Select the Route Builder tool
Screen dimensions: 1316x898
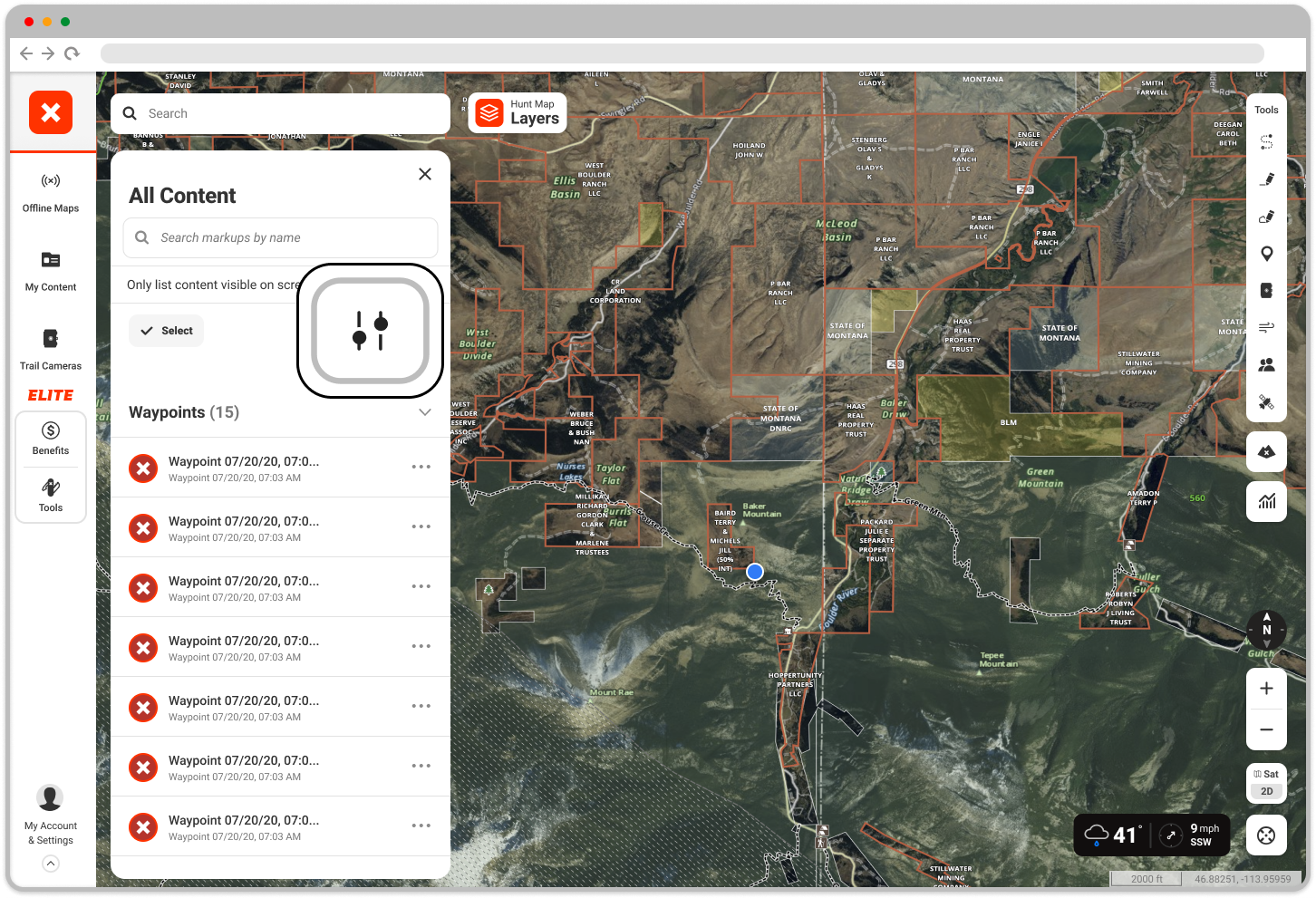(x=1267, y=142)
